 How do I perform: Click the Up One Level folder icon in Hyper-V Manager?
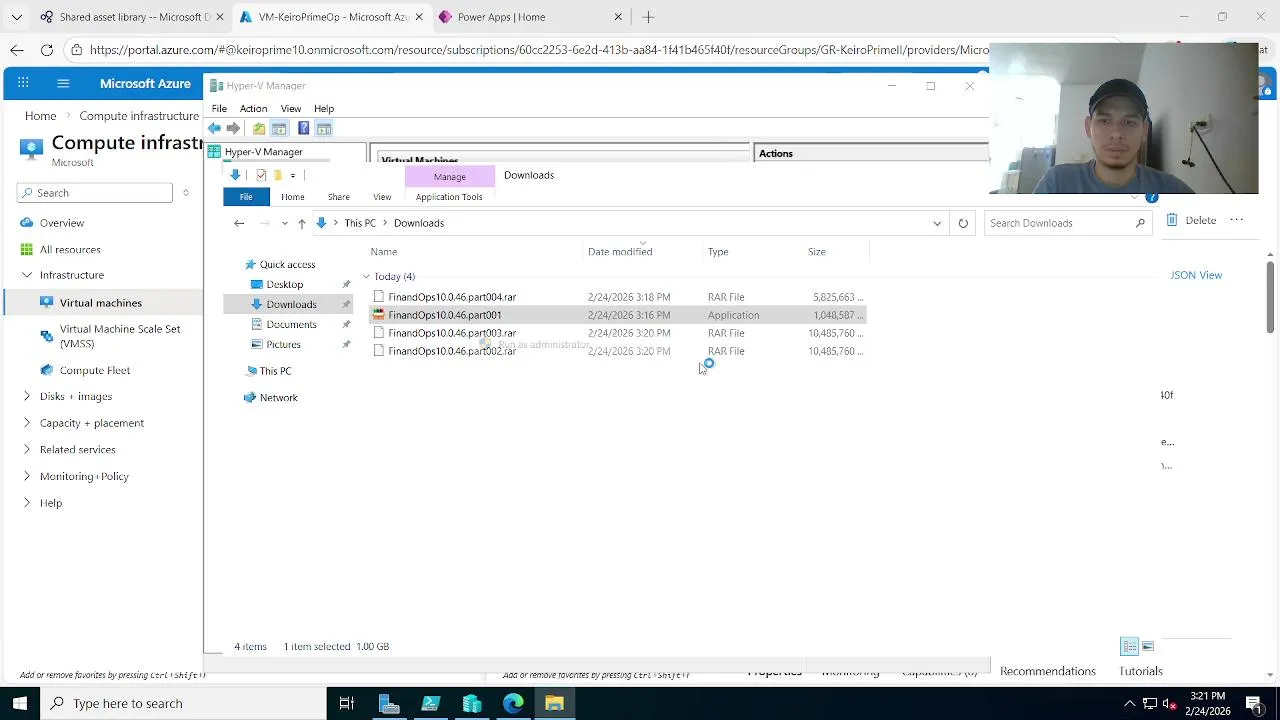(259, 128)
